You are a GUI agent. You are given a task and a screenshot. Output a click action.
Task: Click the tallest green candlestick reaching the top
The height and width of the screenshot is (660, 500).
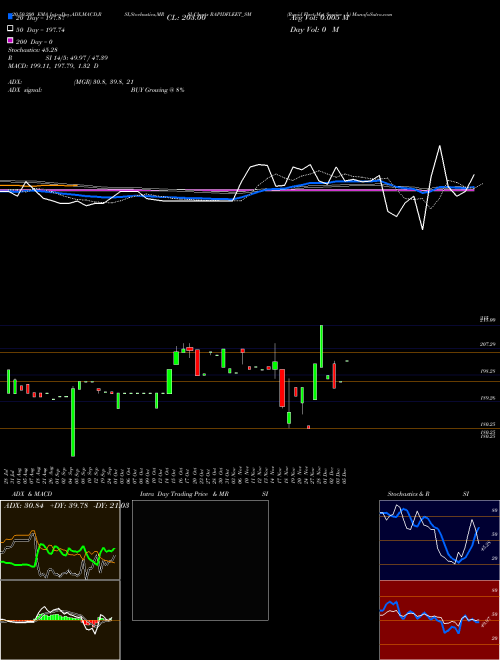coord(322,346)
